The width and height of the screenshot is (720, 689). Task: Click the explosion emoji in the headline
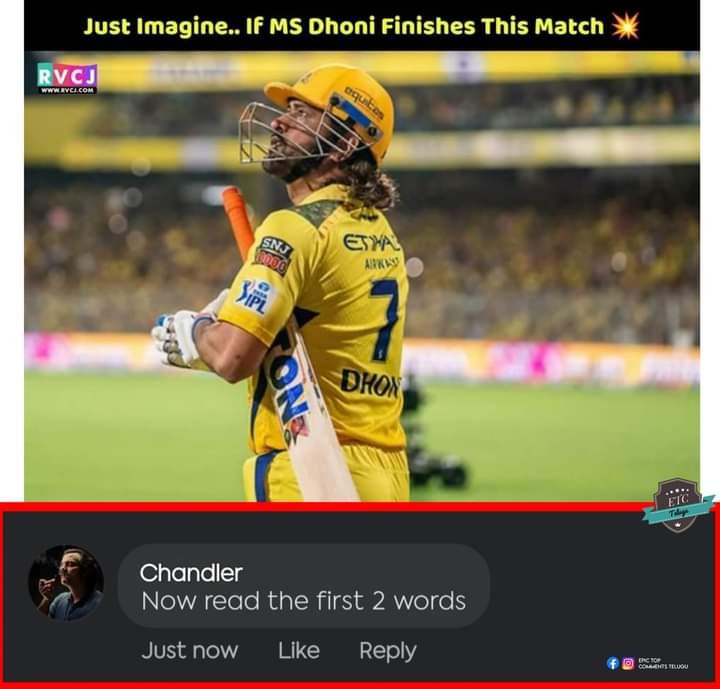coord(625,26)
